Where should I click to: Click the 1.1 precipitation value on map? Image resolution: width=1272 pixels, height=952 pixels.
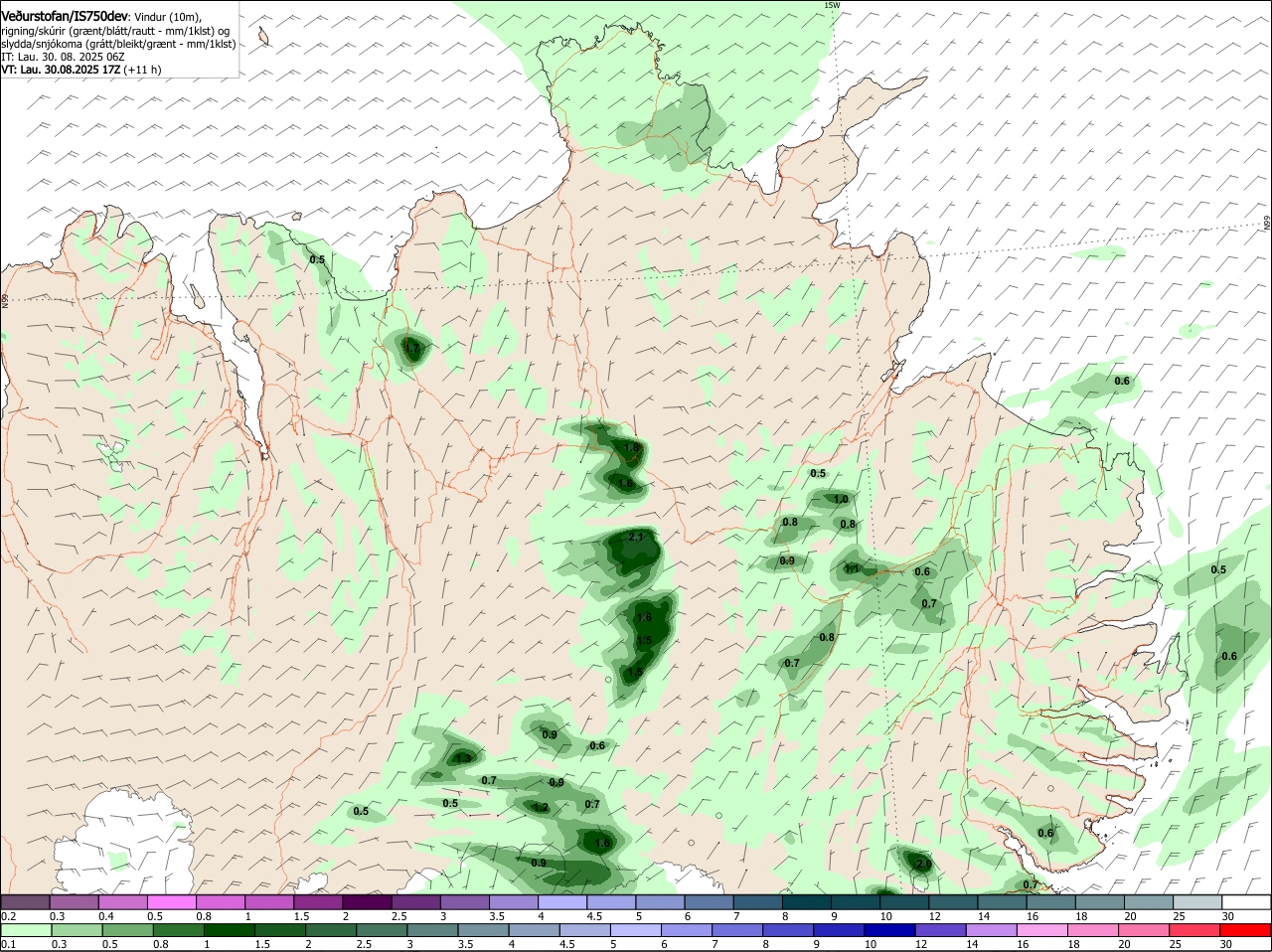tap(852, 569)
